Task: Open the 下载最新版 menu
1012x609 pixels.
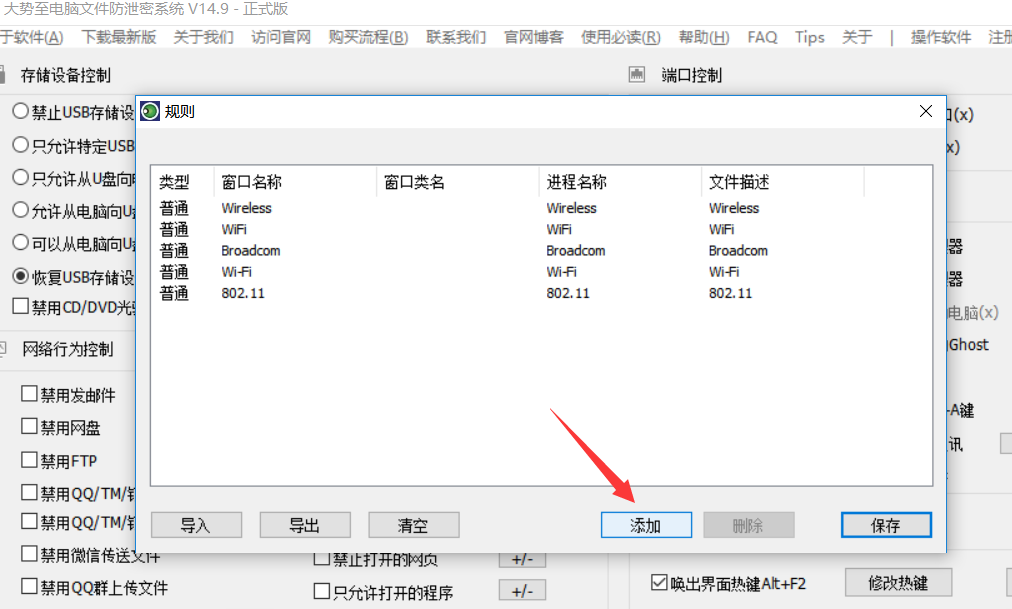Action: pyautogui.click(x=119, y=37)
